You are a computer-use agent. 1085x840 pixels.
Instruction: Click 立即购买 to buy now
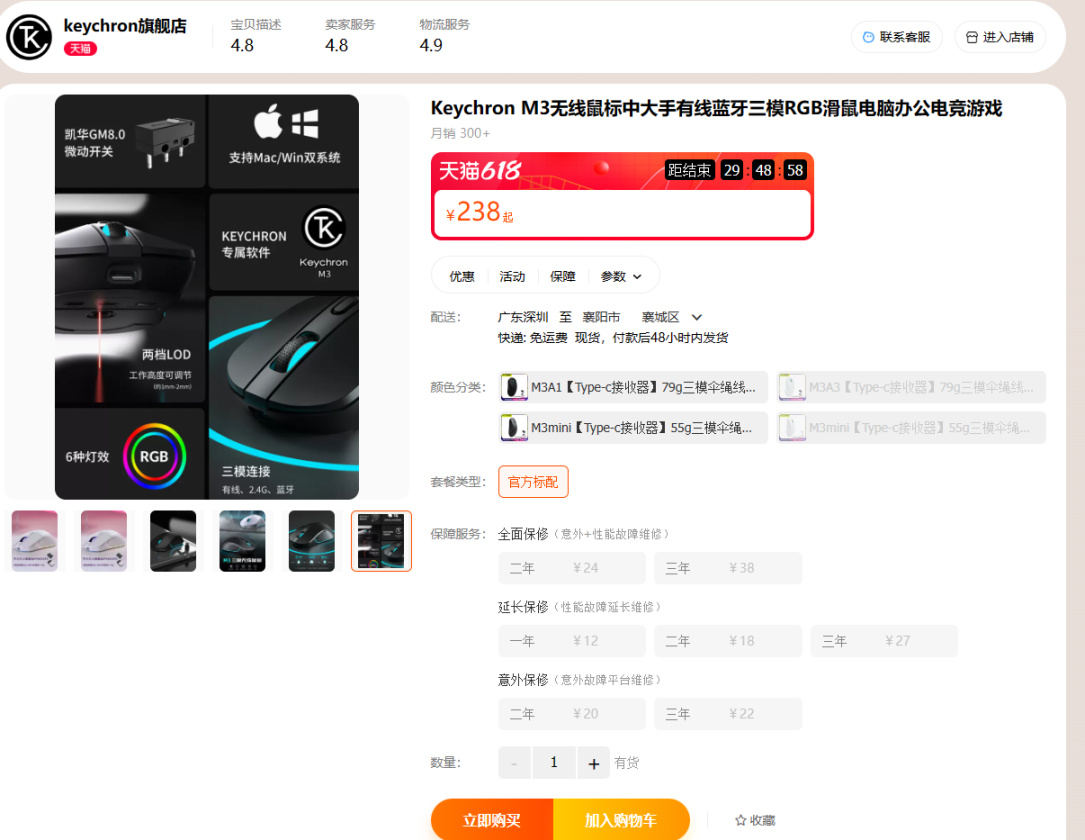491,820
